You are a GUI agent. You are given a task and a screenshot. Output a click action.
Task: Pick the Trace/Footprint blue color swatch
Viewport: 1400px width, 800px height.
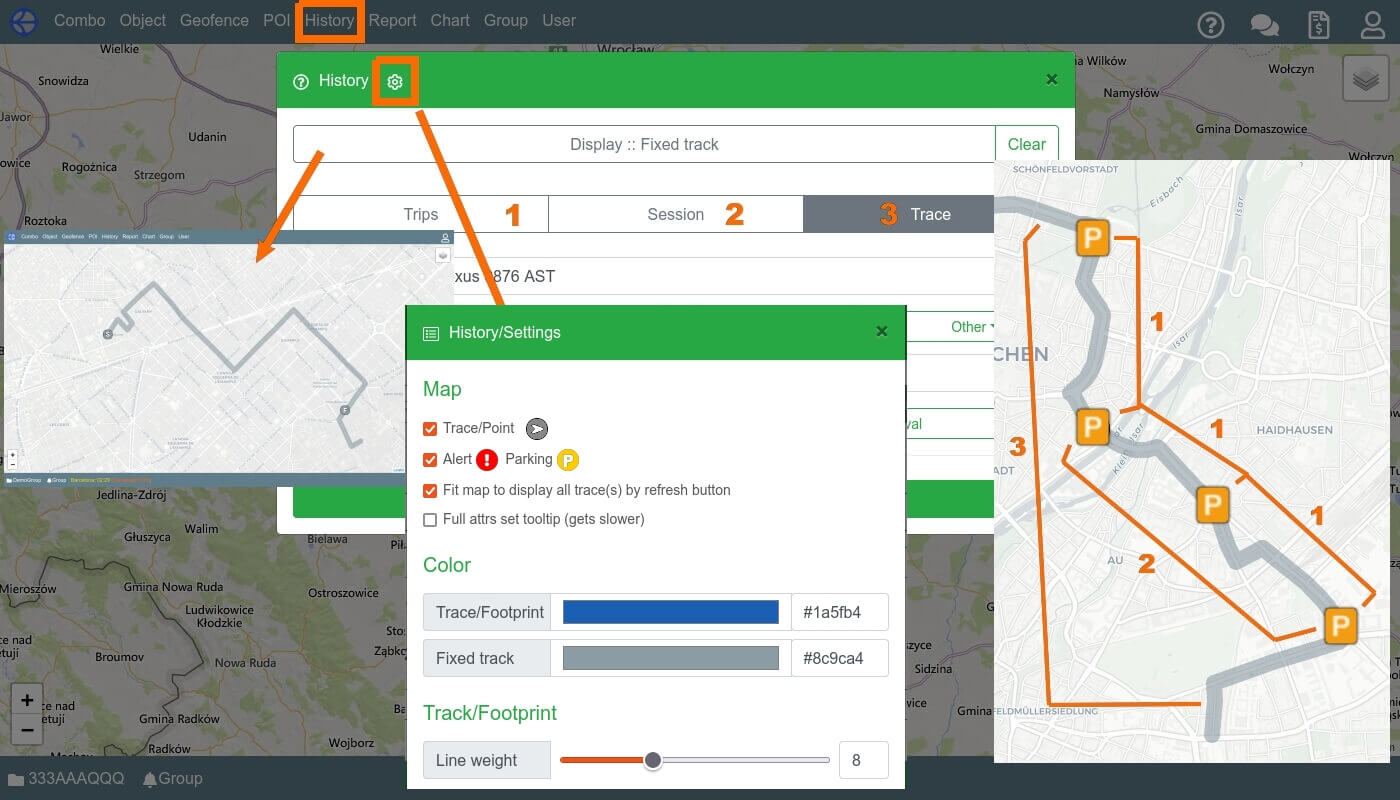point(670,612)
